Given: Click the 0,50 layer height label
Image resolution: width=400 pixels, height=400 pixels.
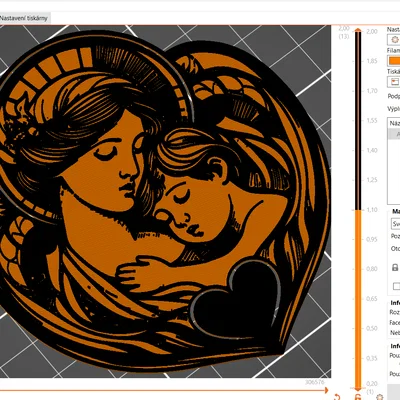Looking at the screenshot, I should click(372, 328).
